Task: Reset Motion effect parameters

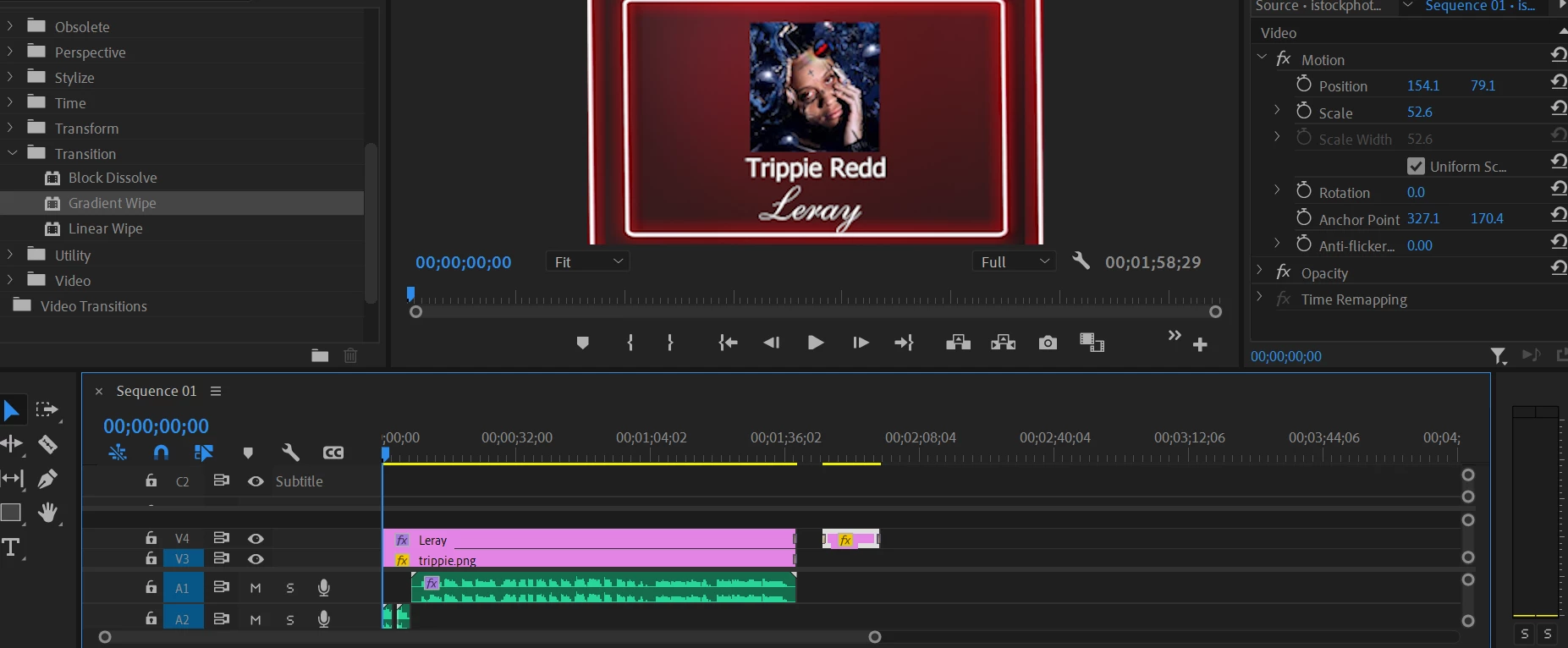Action: (x=1558, y=55)
